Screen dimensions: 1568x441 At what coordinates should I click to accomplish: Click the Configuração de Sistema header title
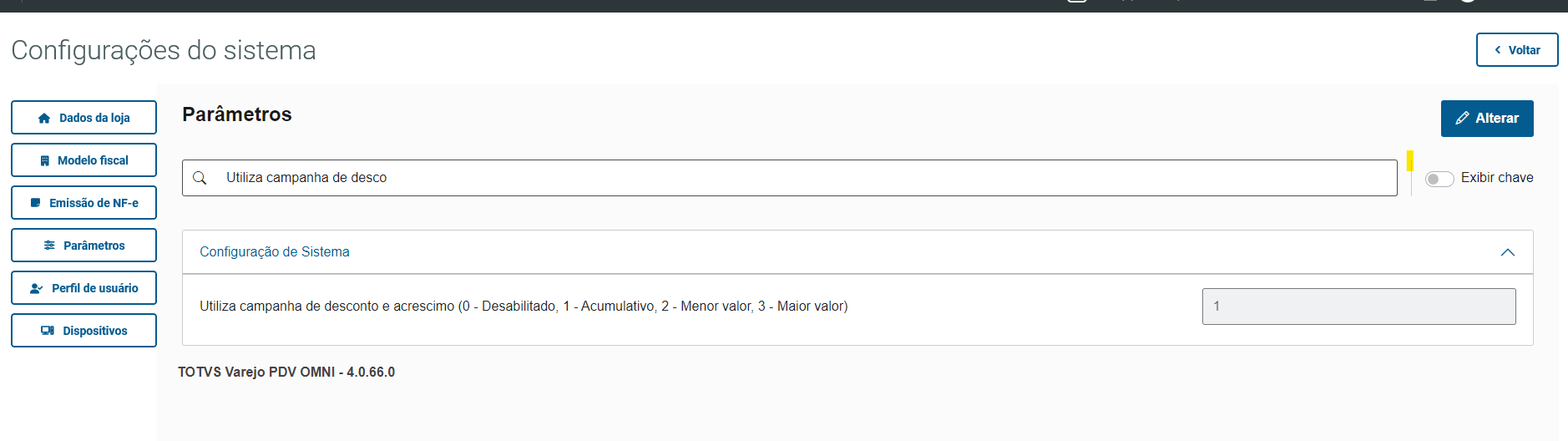(275, 252)
